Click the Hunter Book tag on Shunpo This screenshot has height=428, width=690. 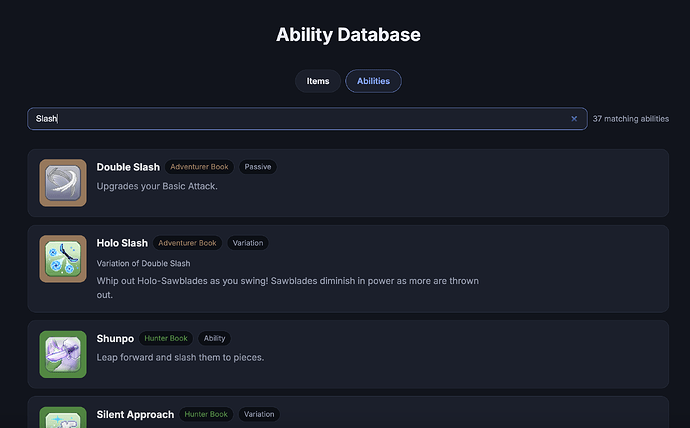166,338
